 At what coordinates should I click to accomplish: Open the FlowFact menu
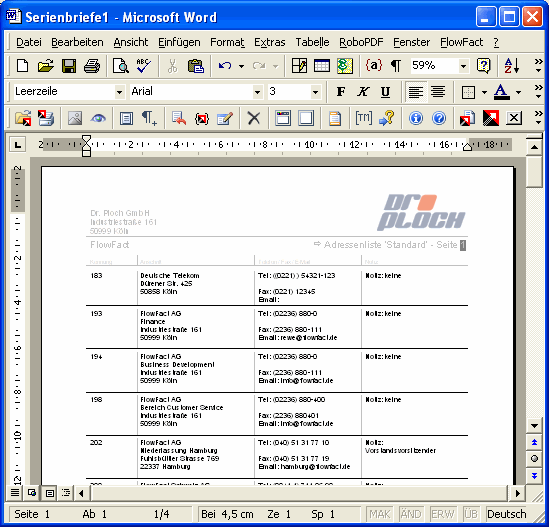(x=461, y=42)
